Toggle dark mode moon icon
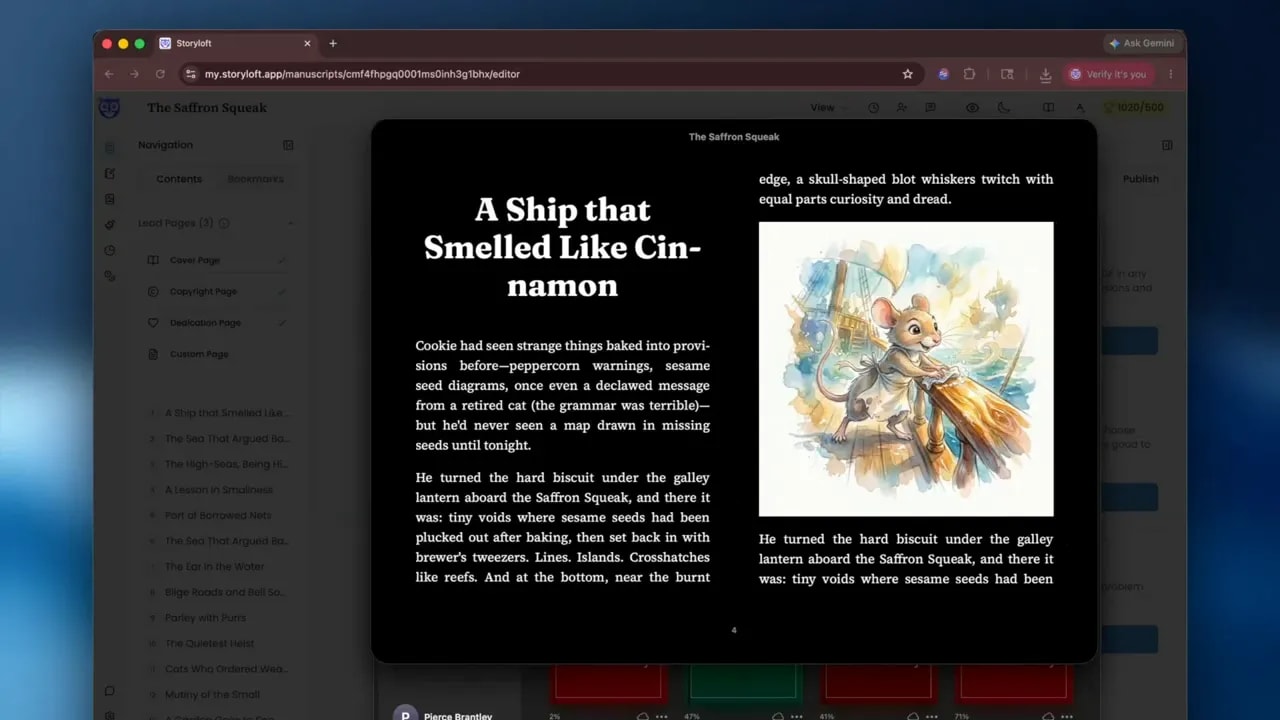 (1004, 108)
